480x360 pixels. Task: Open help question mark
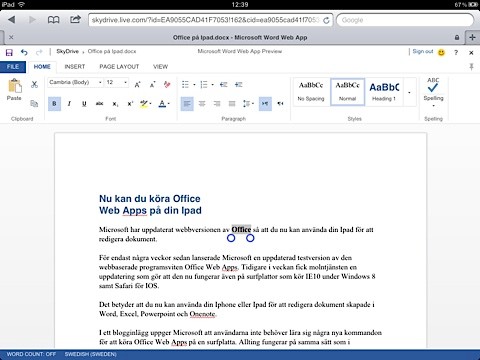coord(456,52)
